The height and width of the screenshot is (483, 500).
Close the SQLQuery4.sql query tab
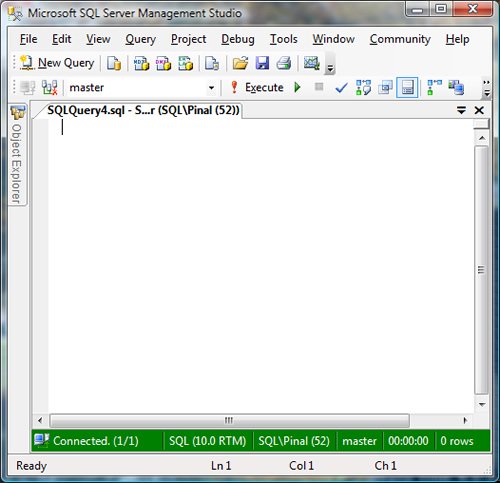pos(479,110)
